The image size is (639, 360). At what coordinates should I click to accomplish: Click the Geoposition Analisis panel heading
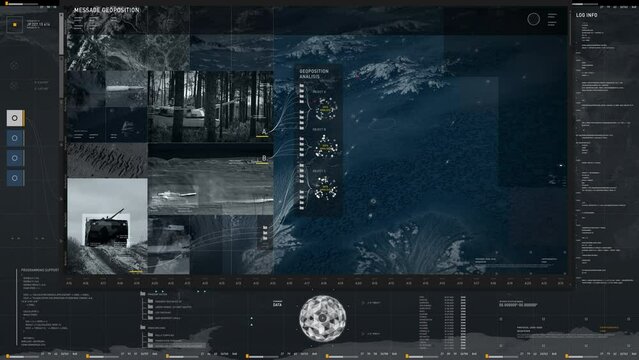[314, 74]
